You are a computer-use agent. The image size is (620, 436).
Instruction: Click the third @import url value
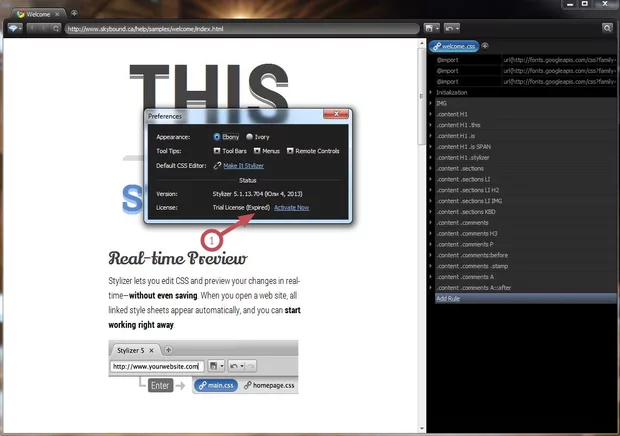pyautogui.click(x=559, y=82)
